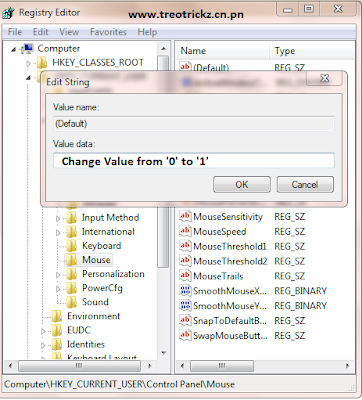Open the Help menu
This screenshot has height=400, width=362.
tap(147, 32)
